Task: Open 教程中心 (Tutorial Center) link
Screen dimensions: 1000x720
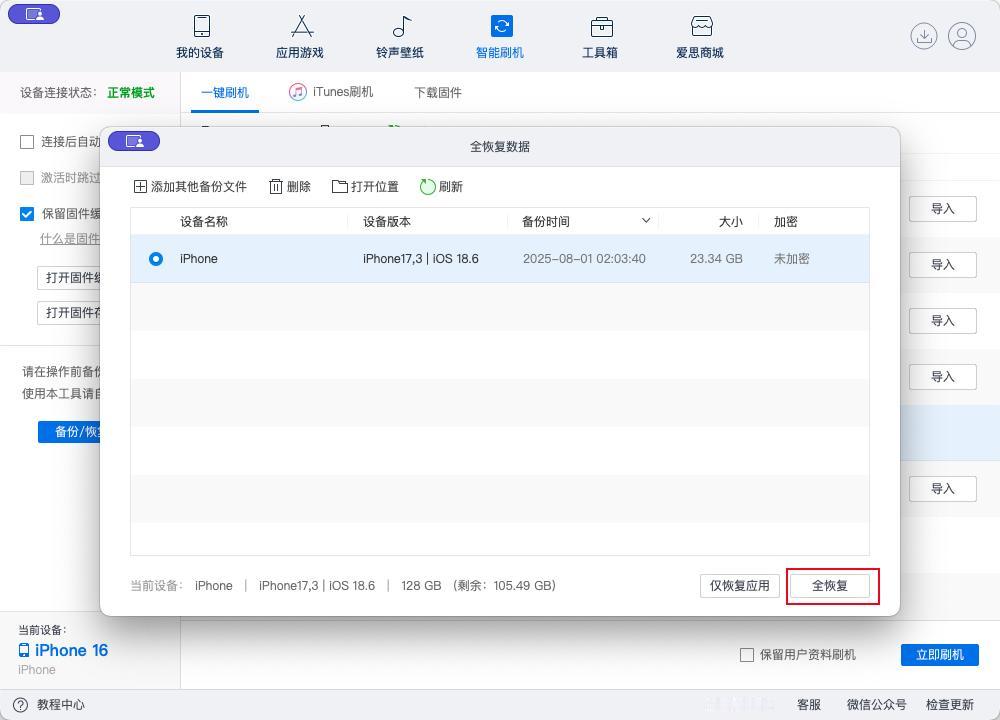Action: [x=61, y=705]
